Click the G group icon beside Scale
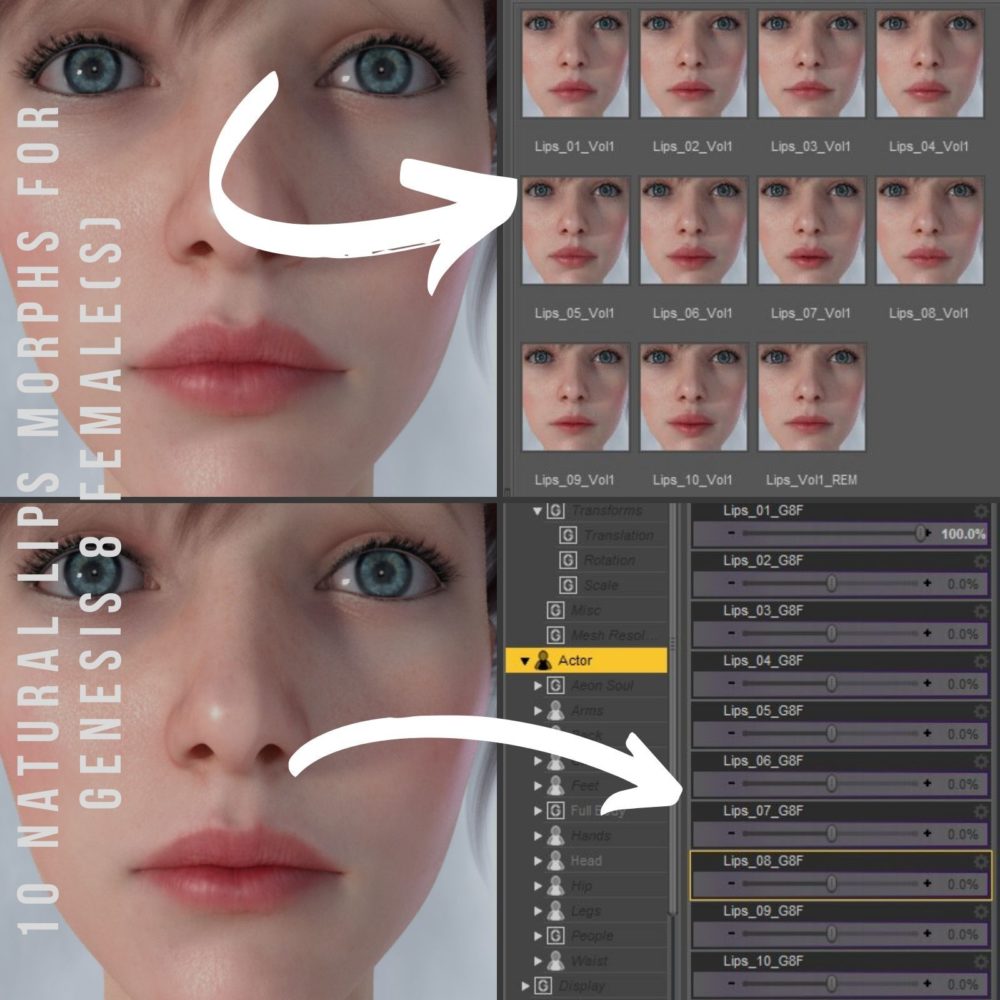Image resolution: width=1000 pixels, height=1000 pixels. coord(568,585)
